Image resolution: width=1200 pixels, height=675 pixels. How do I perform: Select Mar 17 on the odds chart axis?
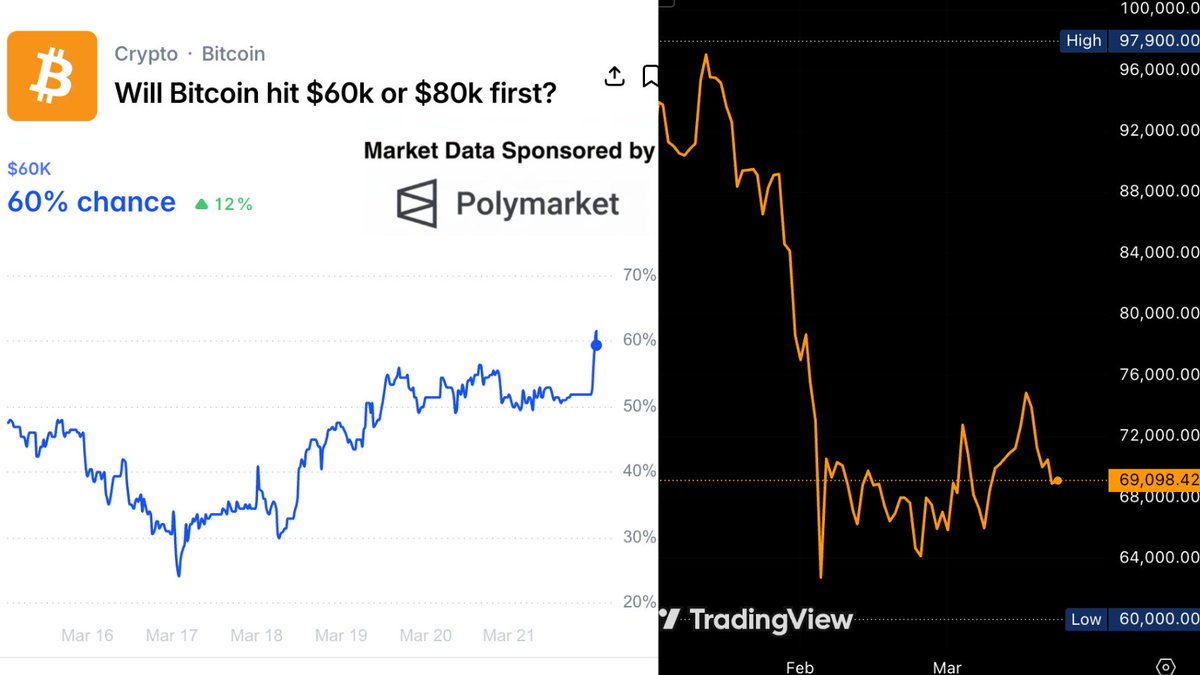172,635
